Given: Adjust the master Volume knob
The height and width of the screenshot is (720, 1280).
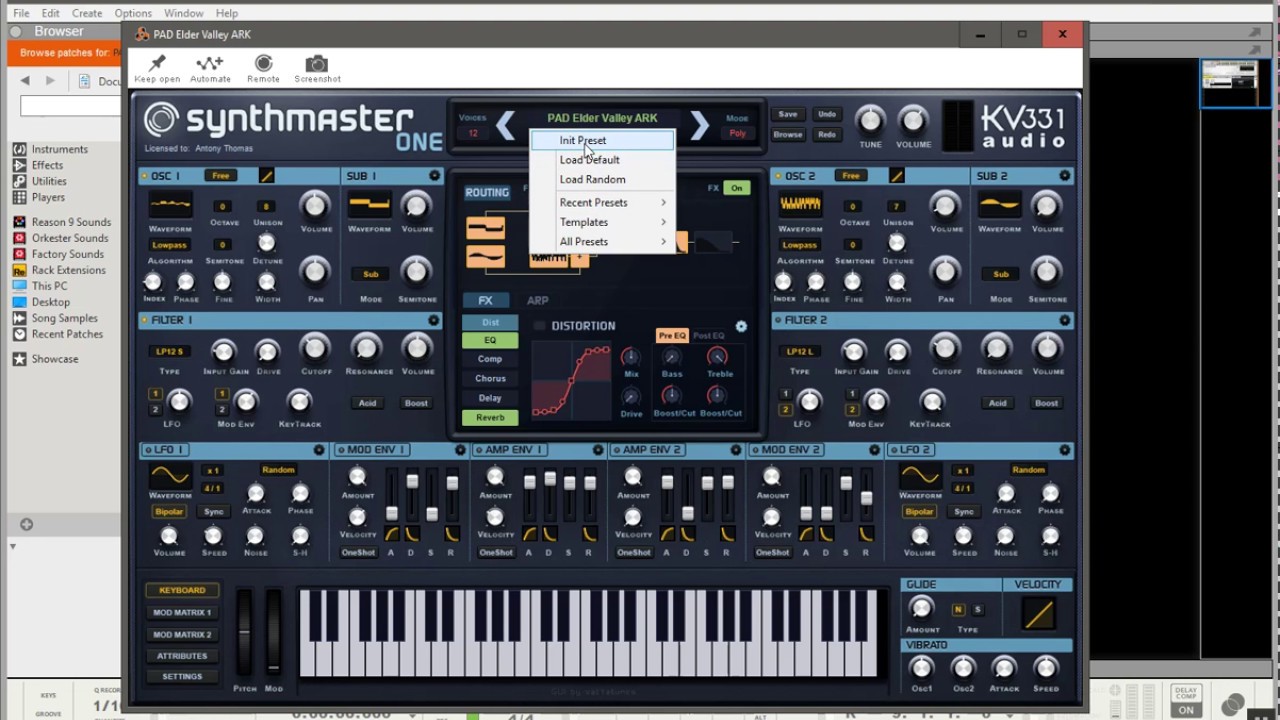Looking at the screenshot, I should point(912,121).
